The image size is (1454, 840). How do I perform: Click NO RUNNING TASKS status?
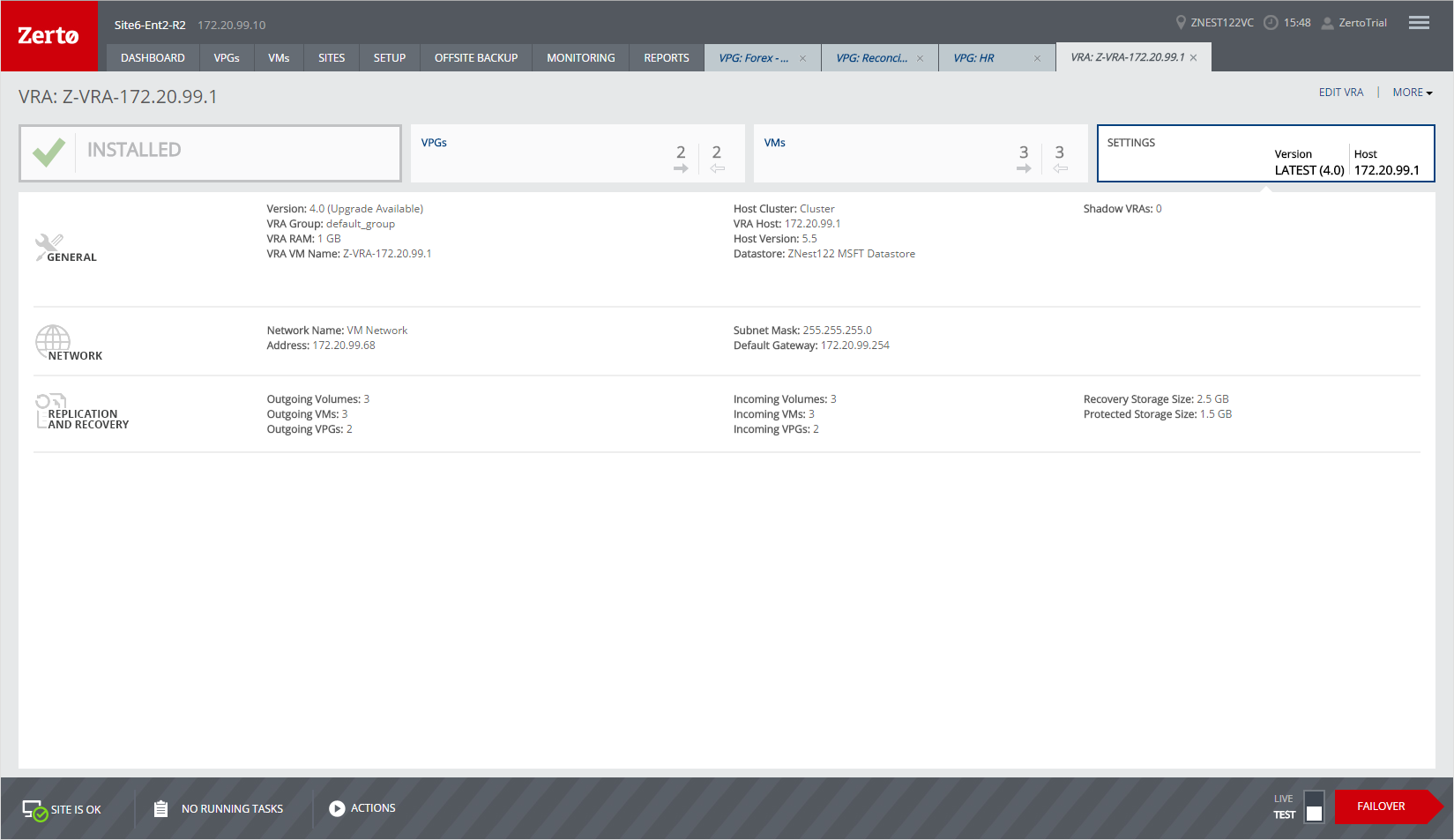(233, 809)
